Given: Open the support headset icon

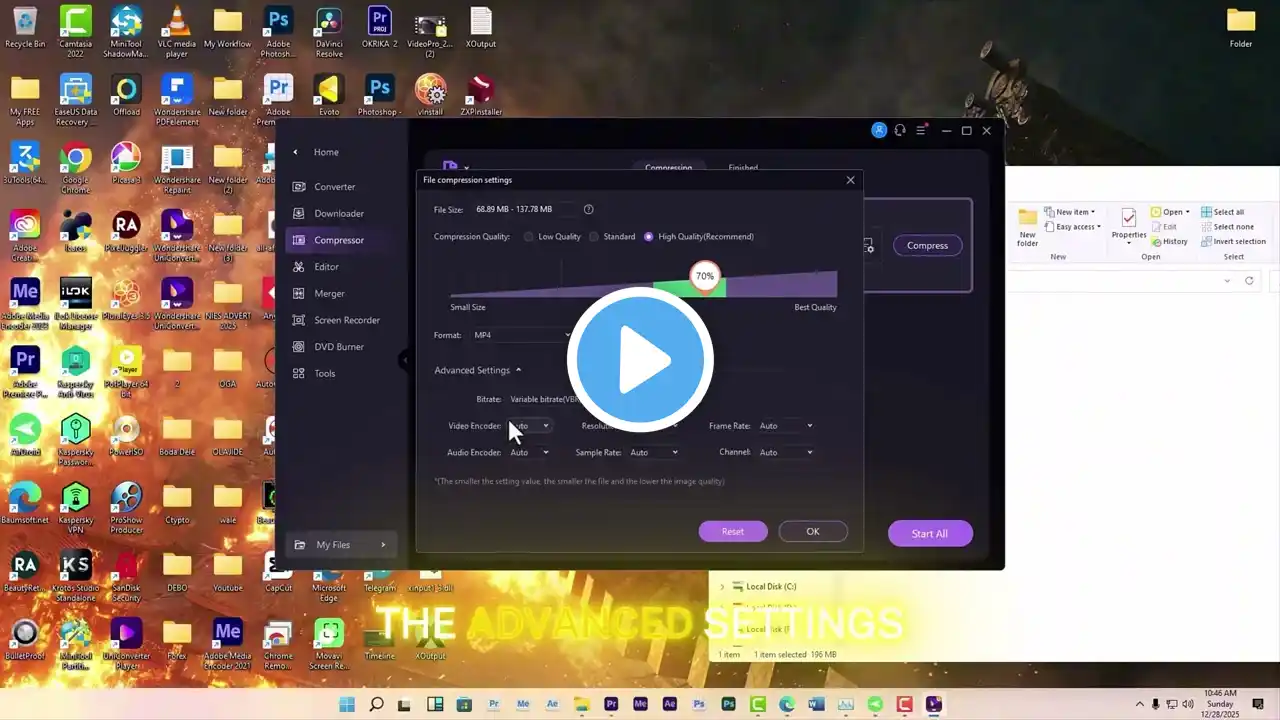Looking at the screenshot, I should pyautogui.click(x=900, y=131).
